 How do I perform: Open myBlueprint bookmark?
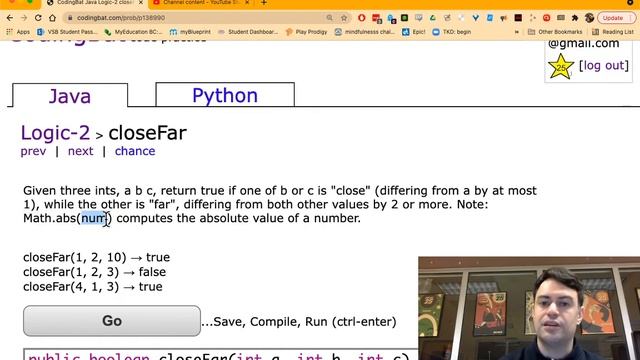(x=190, y=32)
